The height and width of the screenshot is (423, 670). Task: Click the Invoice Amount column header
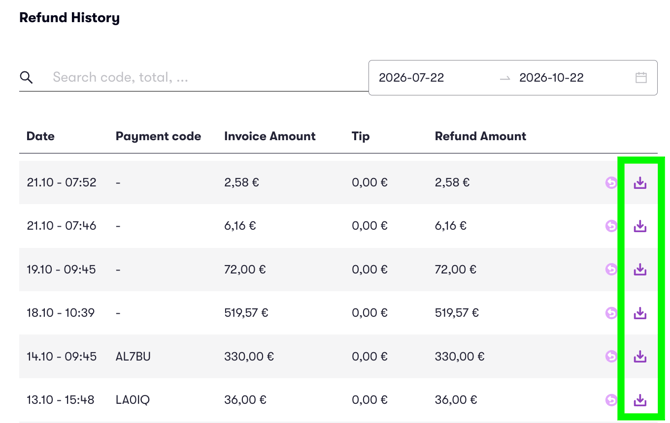point(270,136)
